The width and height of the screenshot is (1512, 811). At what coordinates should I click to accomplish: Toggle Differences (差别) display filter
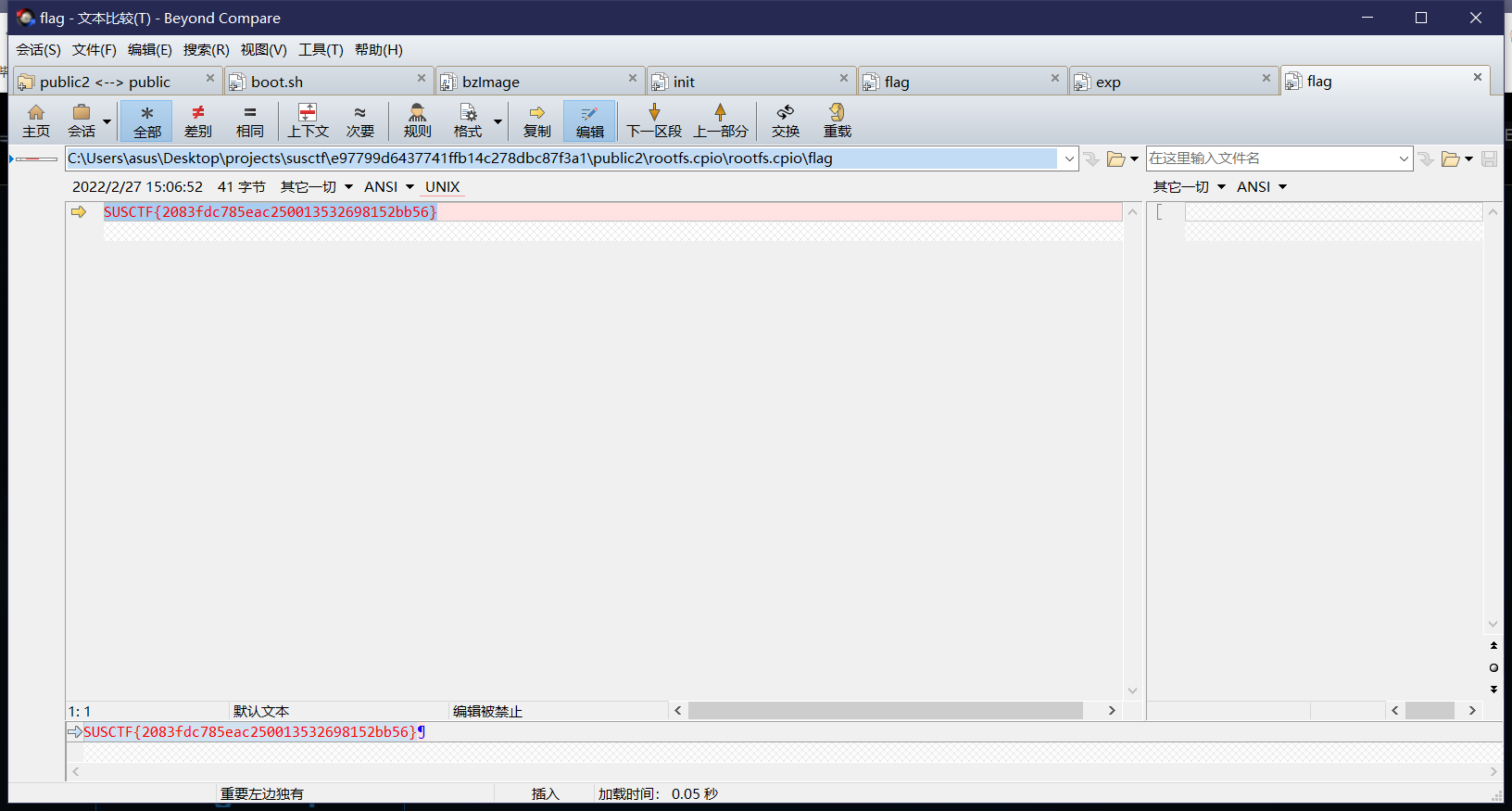197,120
